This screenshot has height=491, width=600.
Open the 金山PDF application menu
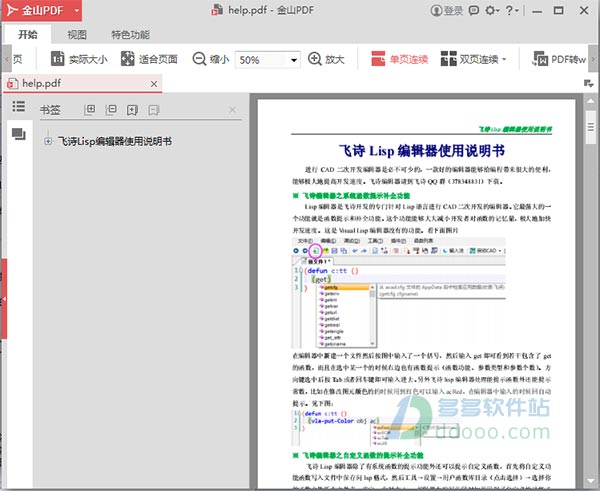(41, 10)
